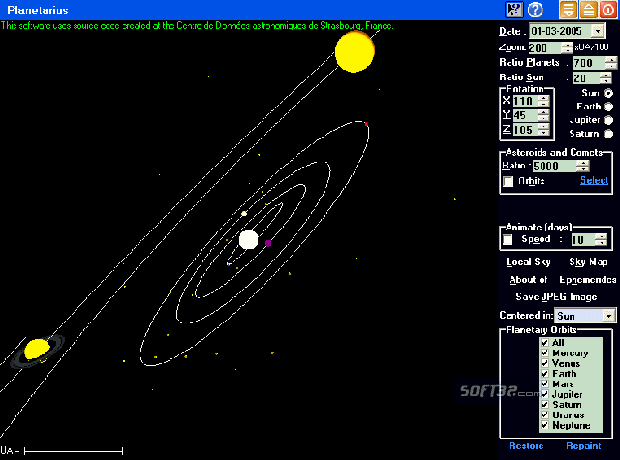Viewport: 620px width, 460px height.
Task: Adjust the Rotation Y spinner
Action: 544,115
